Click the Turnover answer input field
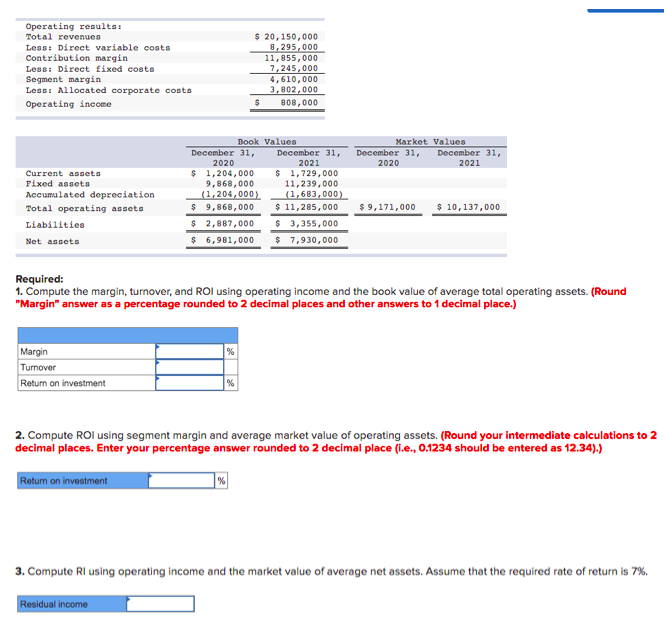 click(189, 367)
